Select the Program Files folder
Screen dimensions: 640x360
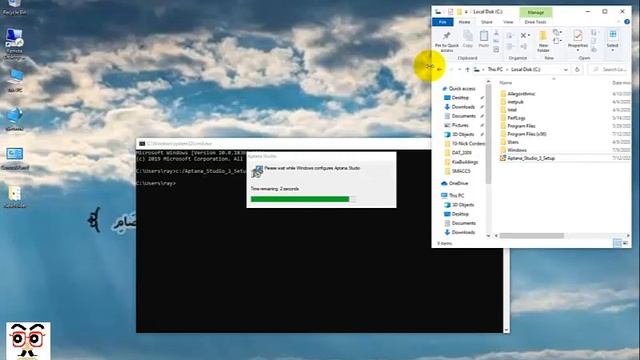(x=521, y=126)
